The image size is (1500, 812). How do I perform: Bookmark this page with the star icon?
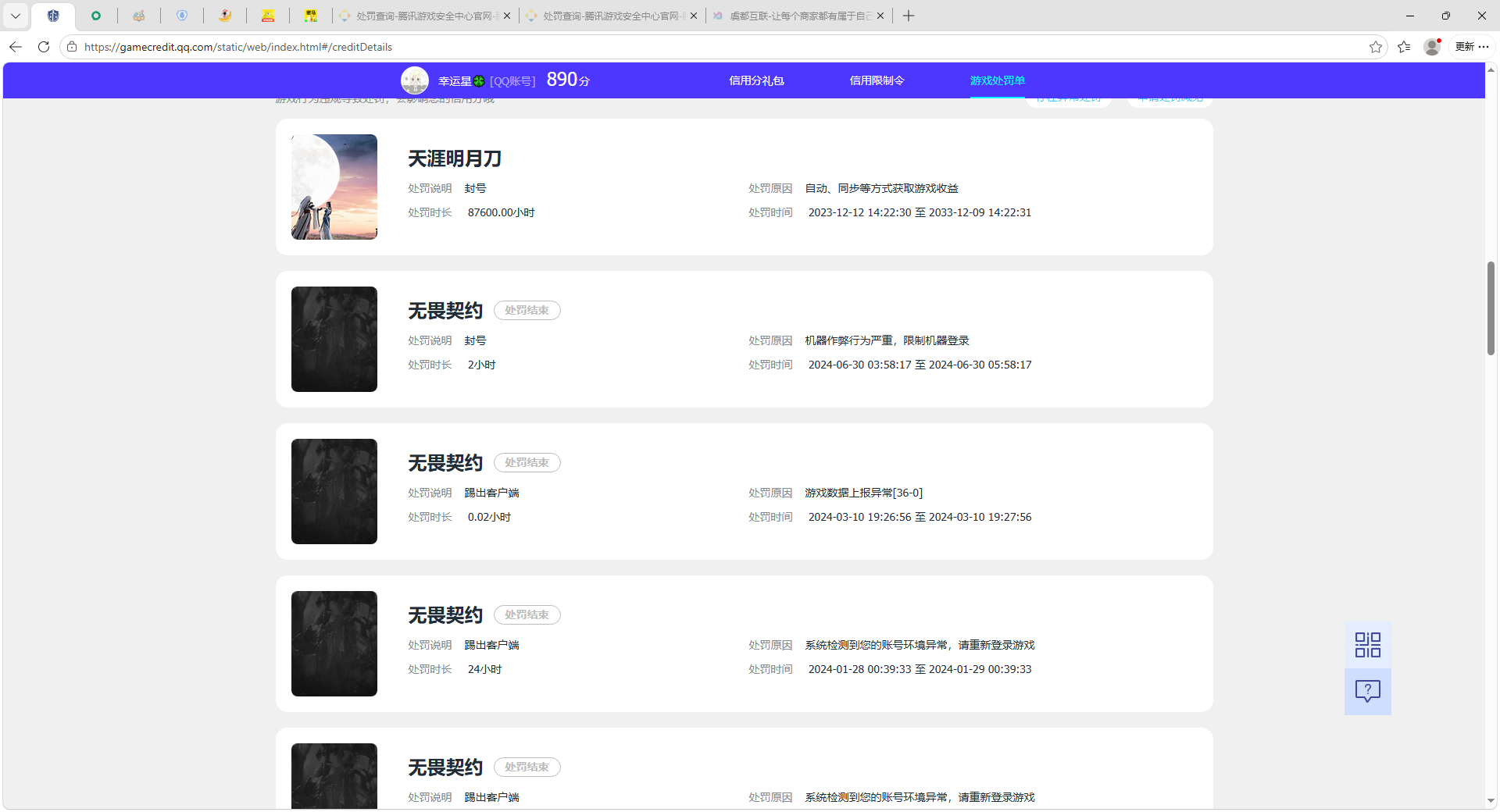click(1376, 47)
